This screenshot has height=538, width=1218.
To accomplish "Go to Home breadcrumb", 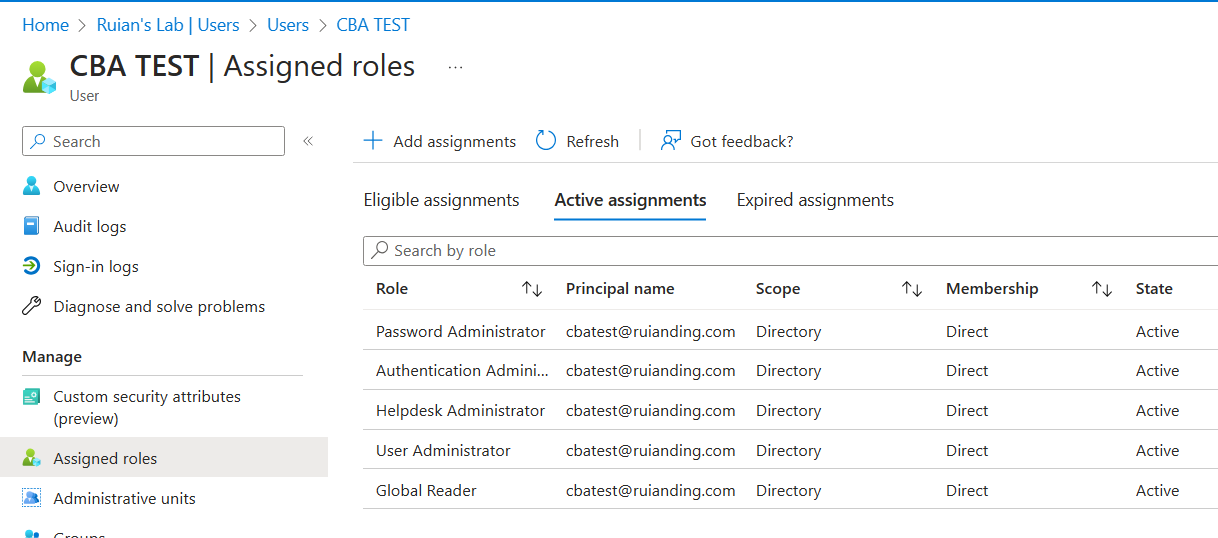I will pyautogui.click(x=45, y=25).
